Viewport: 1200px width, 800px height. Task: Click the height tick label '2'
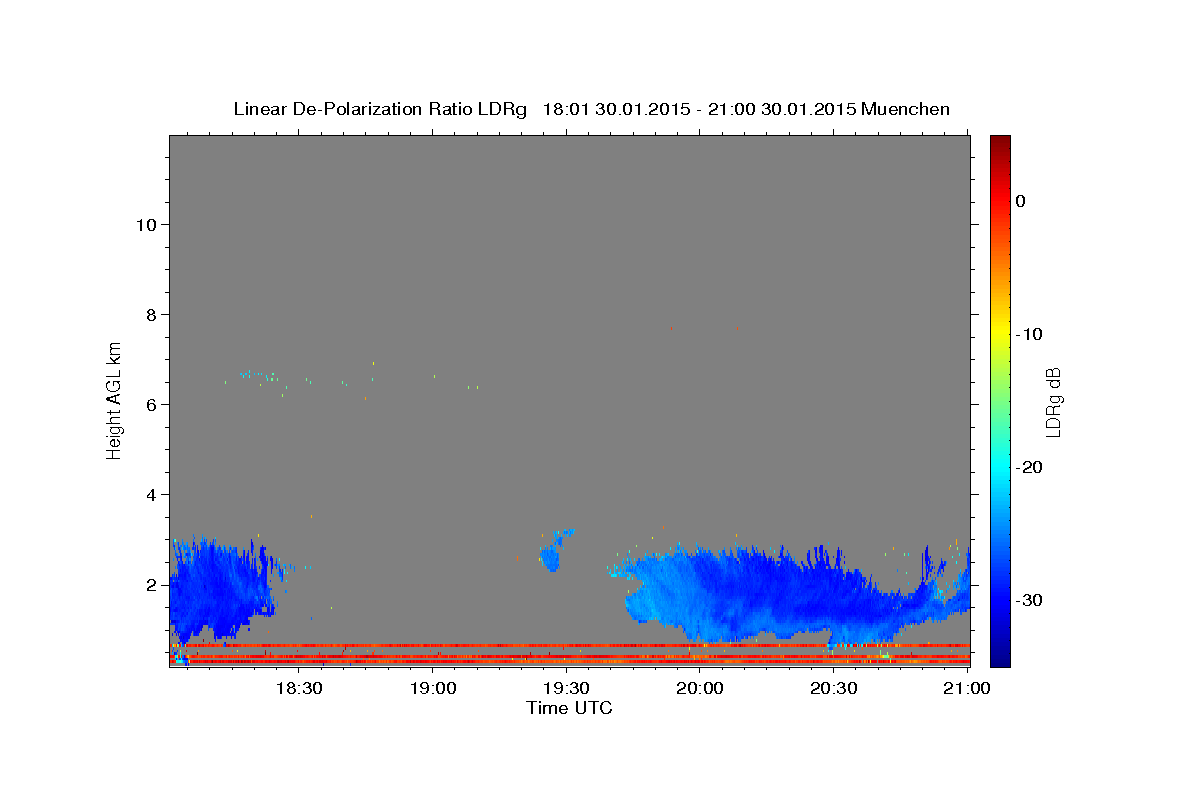click(x=151, y=584)
